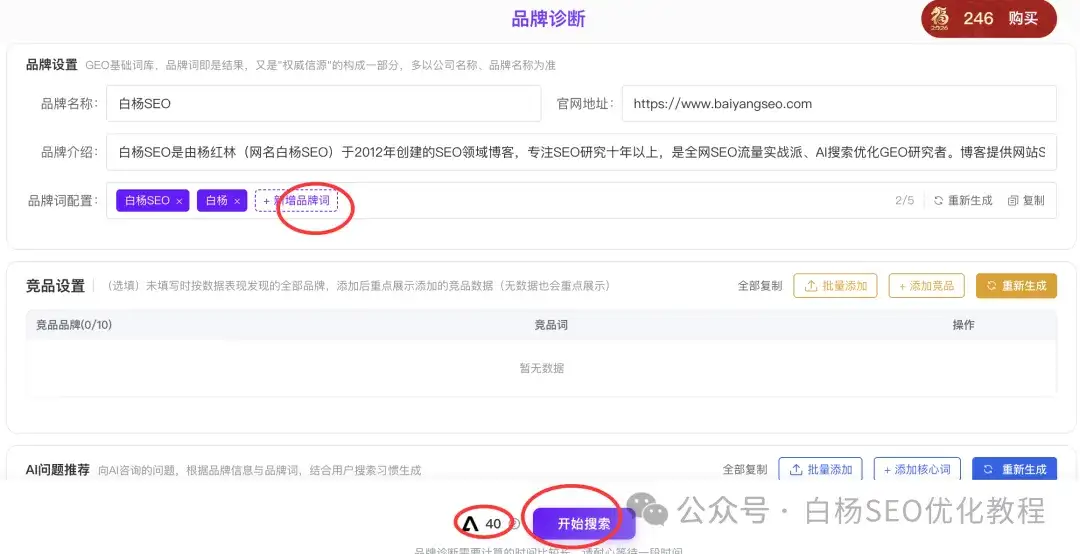Start the search with 开始搜索
Viewport: 1080px width, 554px height.
583,524
